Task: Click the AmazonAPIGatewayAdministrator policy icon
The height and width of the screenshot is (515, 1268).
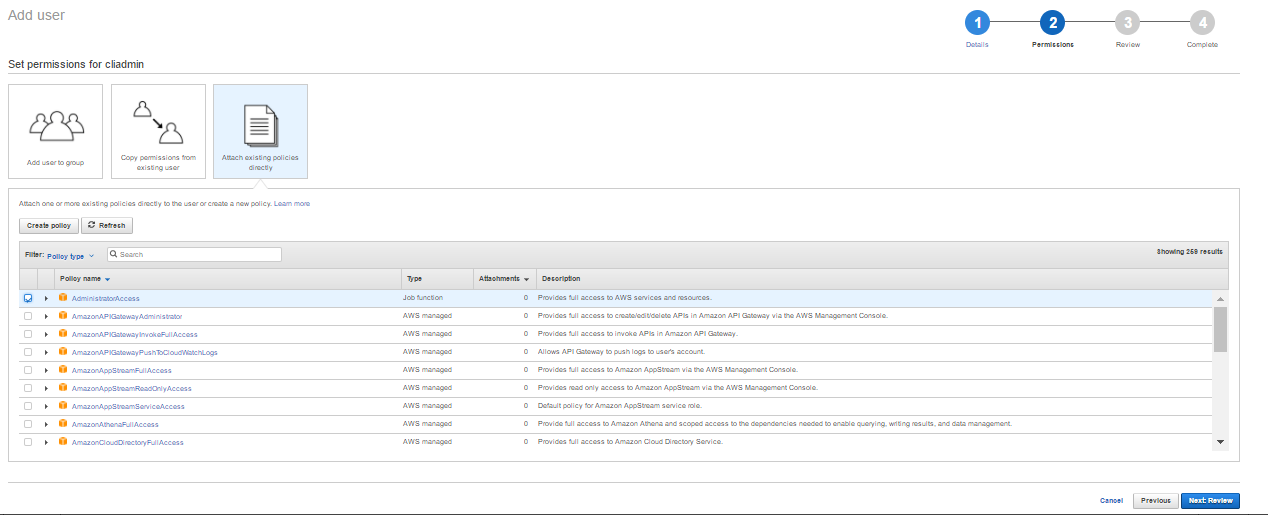Action: [x=63, y=316]
